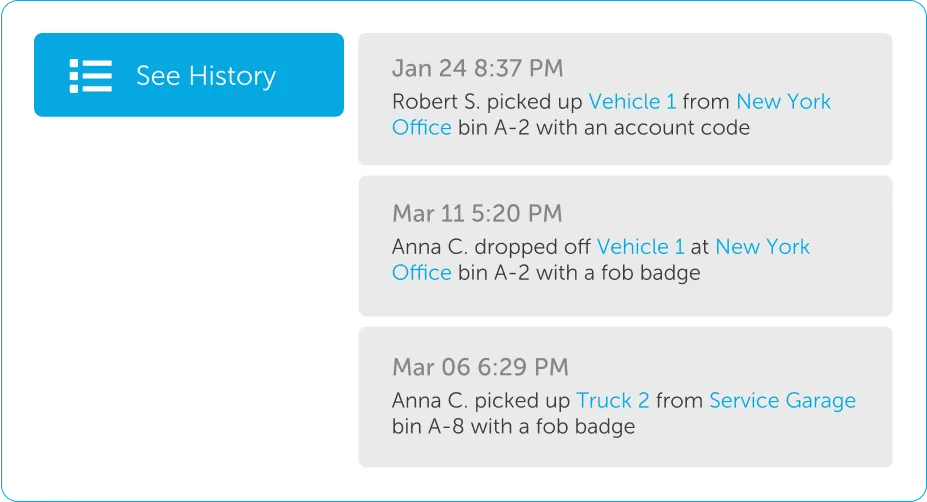Follow New York link in Robert S. entry
The width and height of the screenshot is (927, 502).
[x=783, y=102]
